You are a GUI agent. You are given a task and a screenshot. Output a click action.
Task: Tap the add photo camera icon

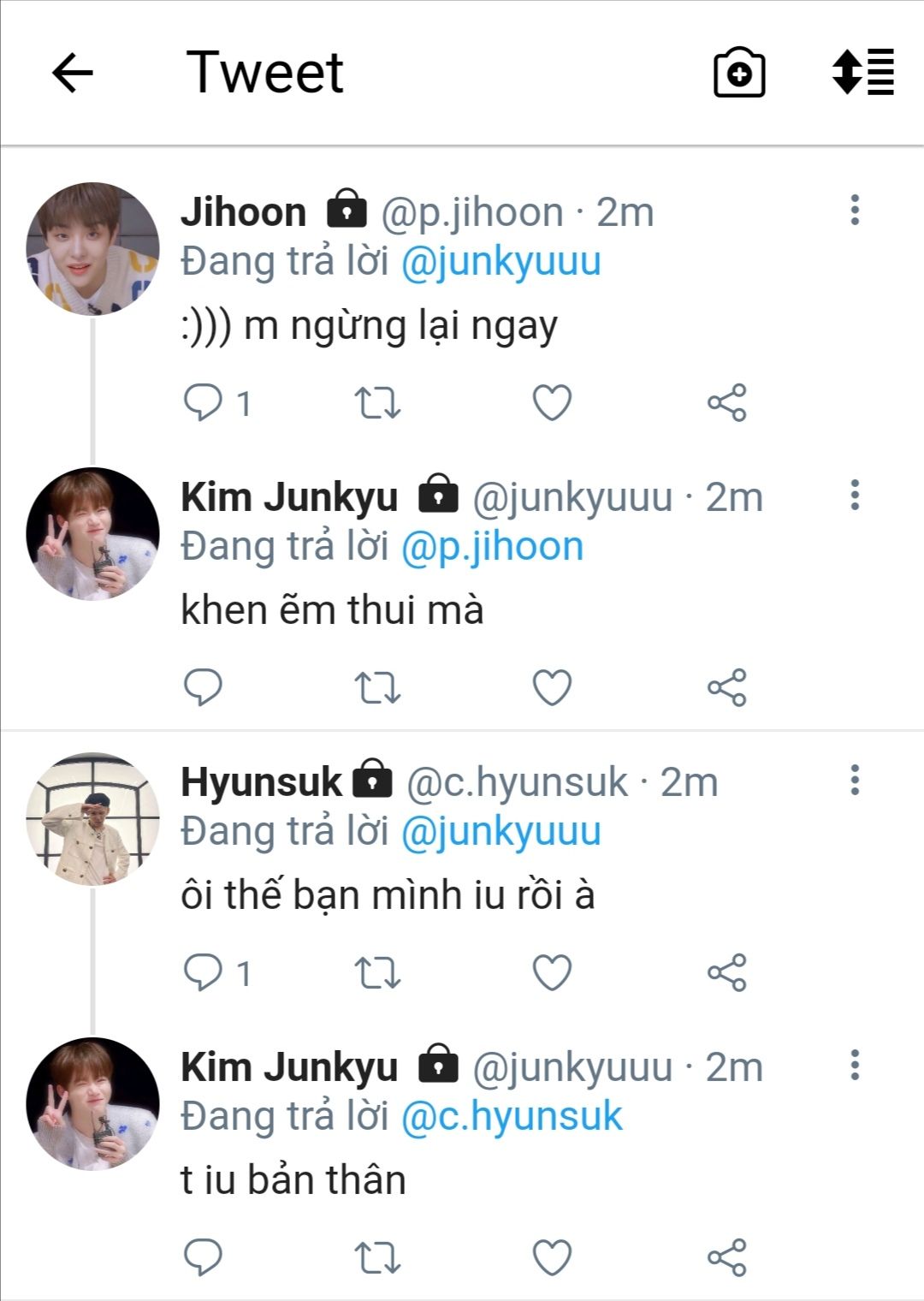pyautogui.click(x=739, y=73)
